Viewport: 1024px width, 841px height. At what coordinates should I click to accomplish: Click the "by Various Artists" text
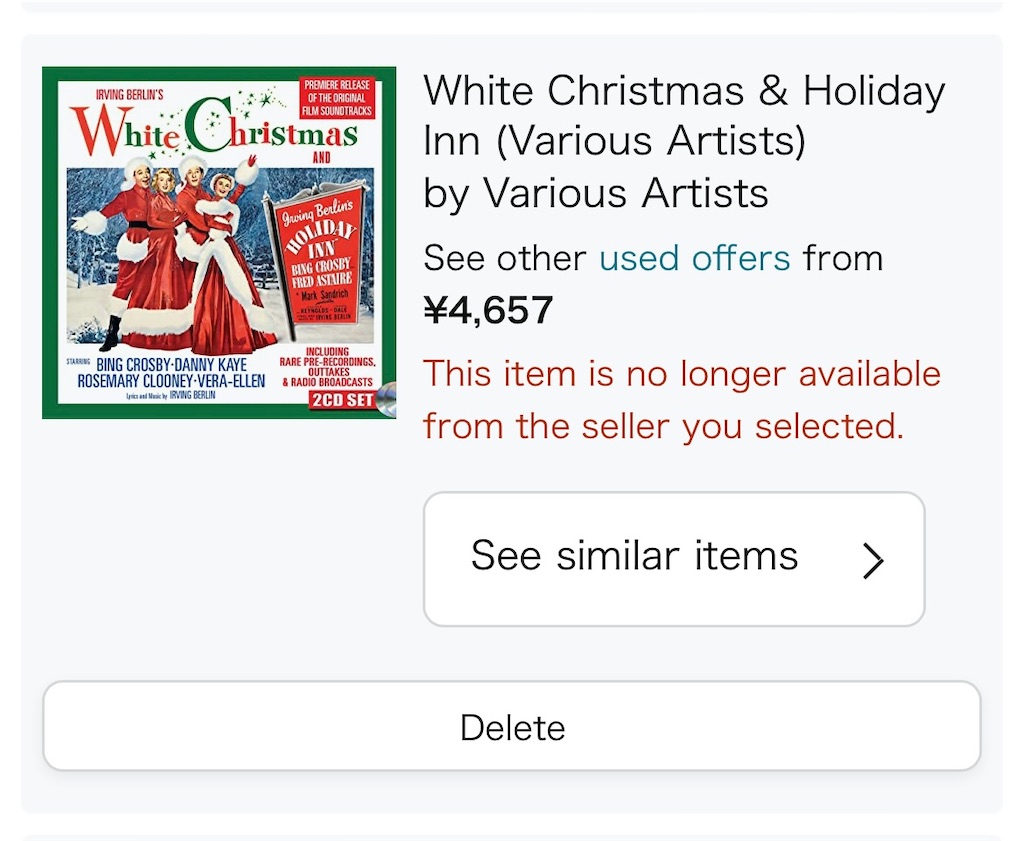596,194
